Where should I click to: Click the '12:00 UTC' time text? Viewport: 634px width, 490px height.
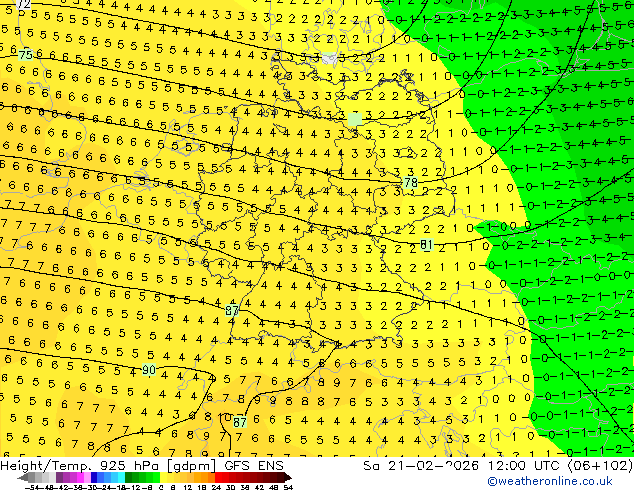[526, 466]
